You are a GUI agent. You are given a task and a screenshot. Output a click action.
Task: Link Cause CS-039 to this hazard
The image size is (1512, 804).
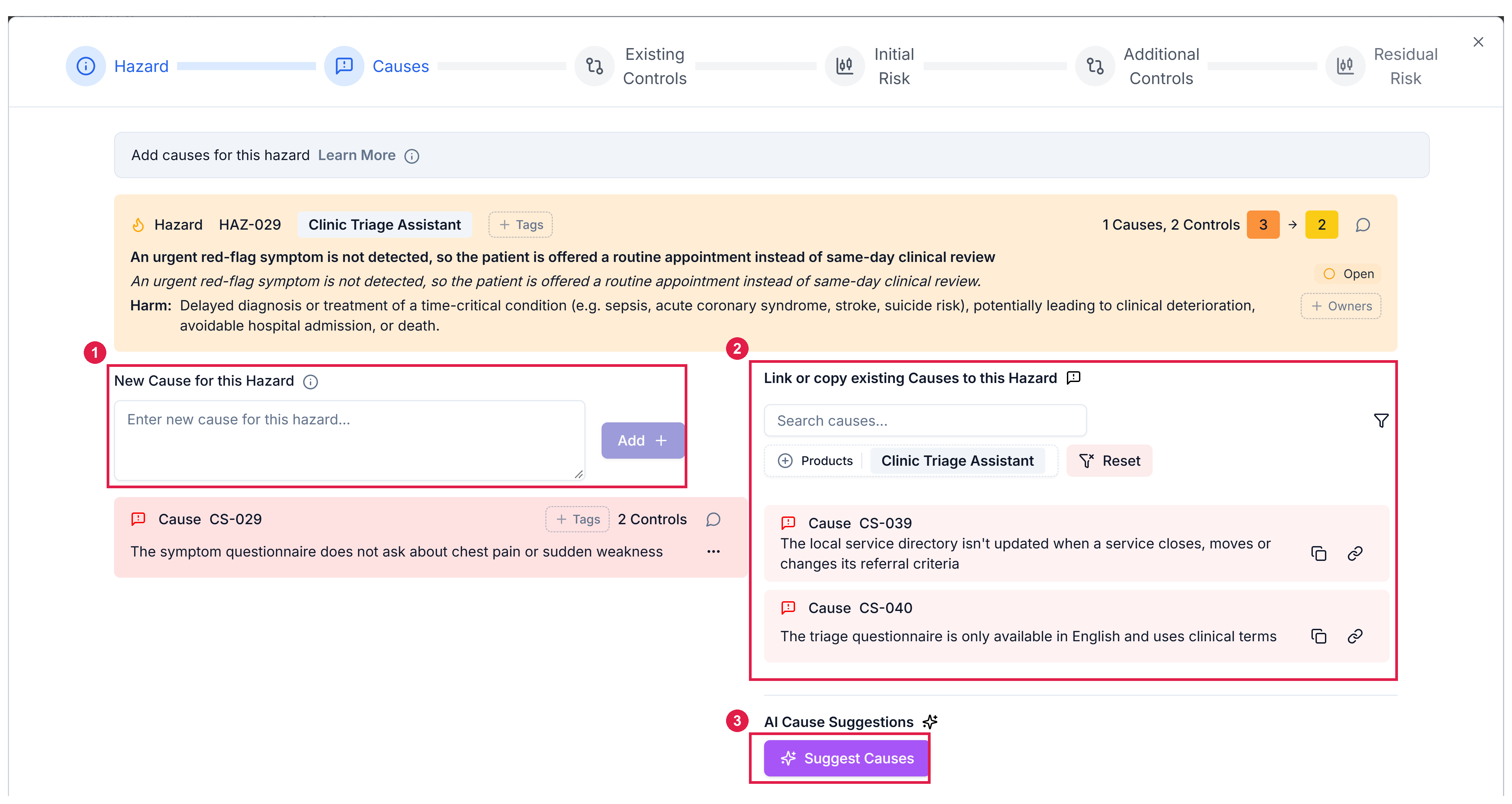tap(1355, 553)
